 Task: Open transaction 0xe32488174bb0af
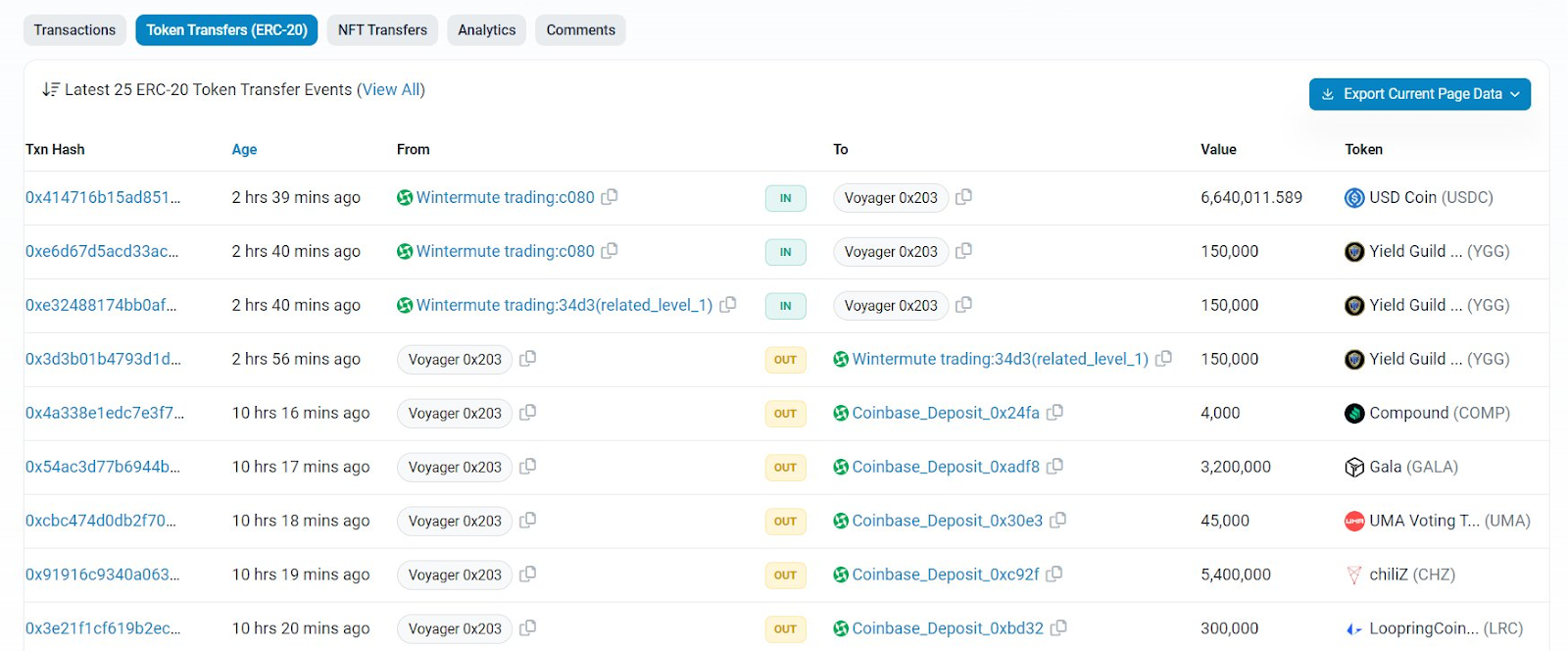[101, 305]
